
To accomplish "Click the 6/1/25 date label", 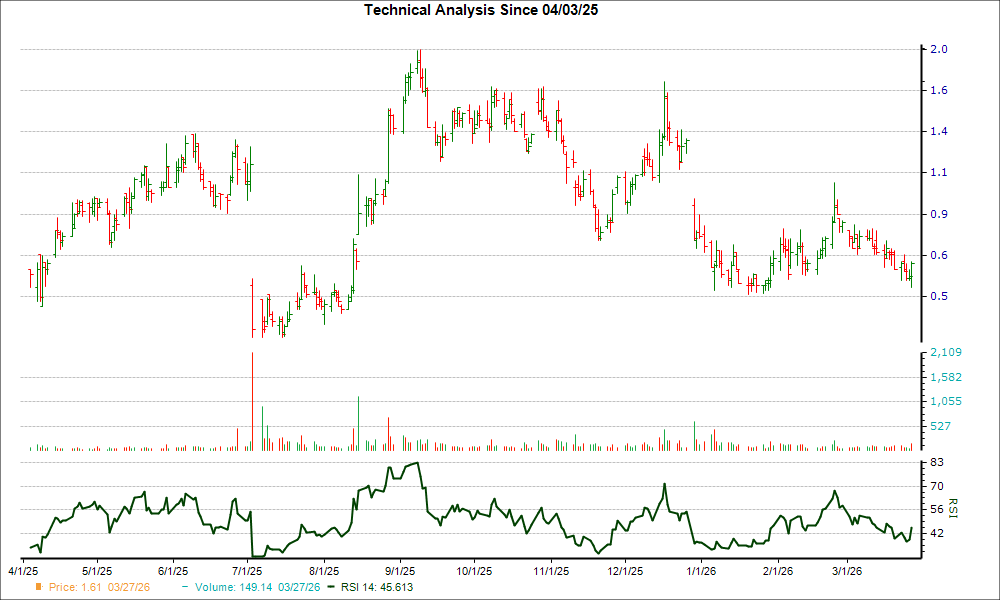I will (172, 571).
